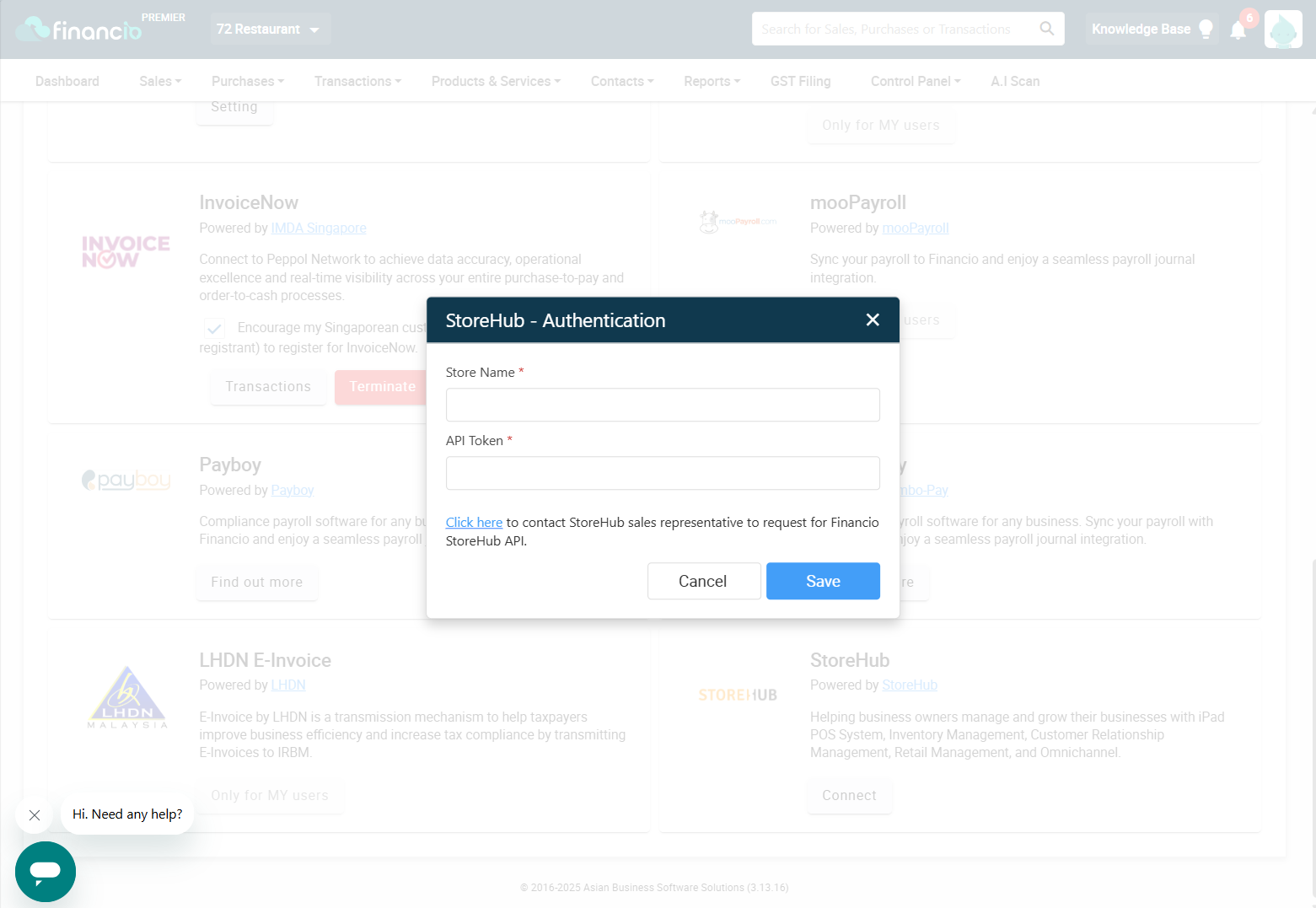Open the LHDN link
The height and width of the screenshot is (908, 1316).
(x=288, y=685)
